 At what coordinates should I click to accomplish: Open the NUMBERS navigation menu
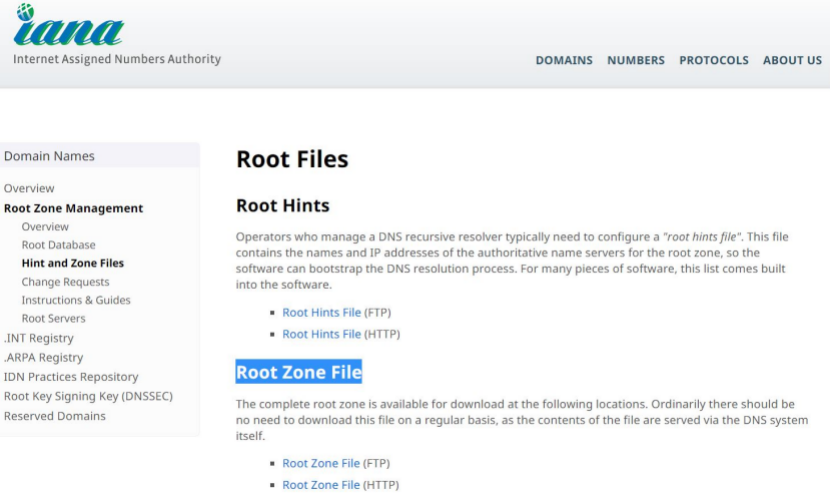tap(635, 60)
